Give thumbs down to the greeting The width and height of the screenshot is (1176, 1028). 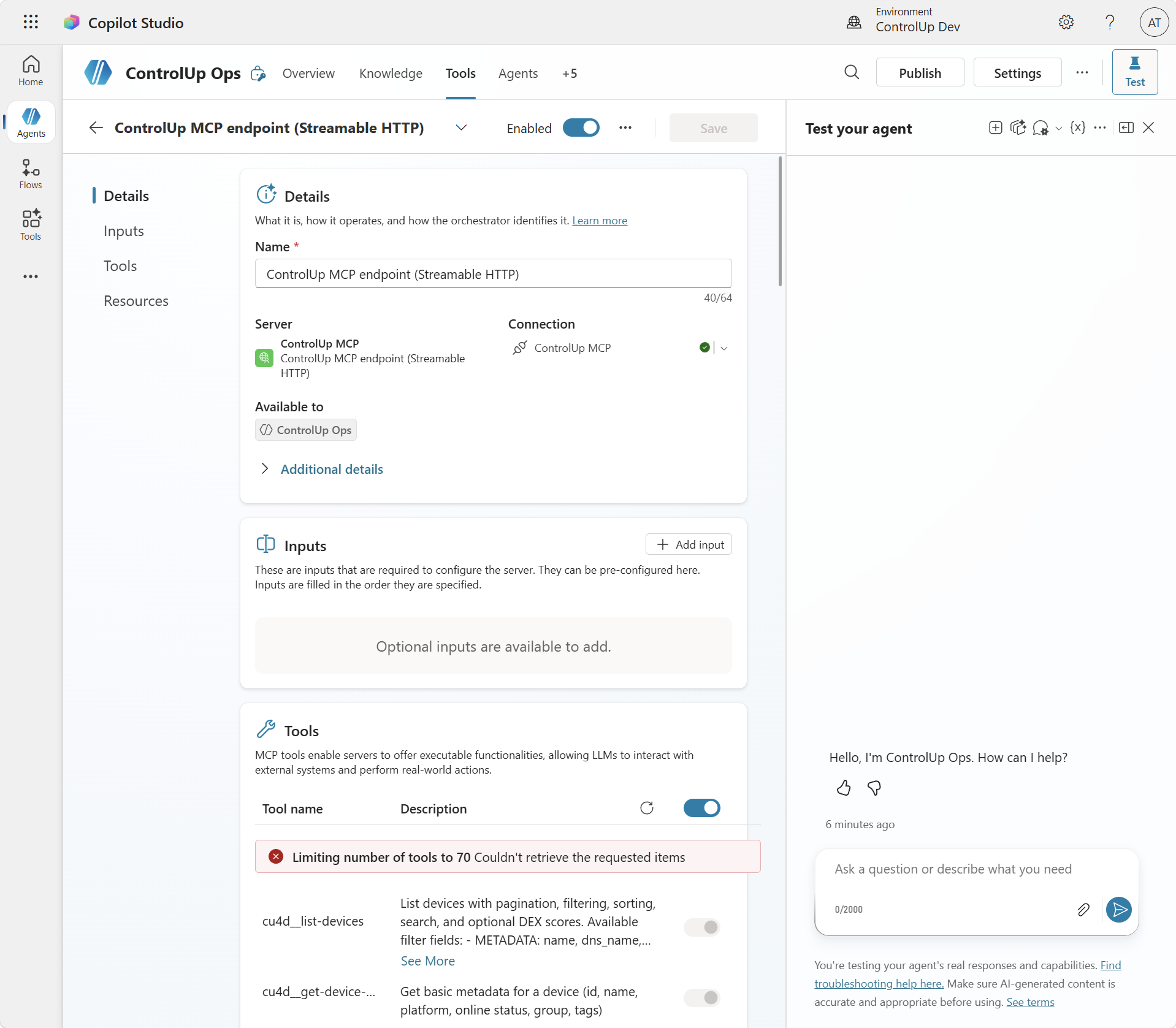click(x=874, y=788)
